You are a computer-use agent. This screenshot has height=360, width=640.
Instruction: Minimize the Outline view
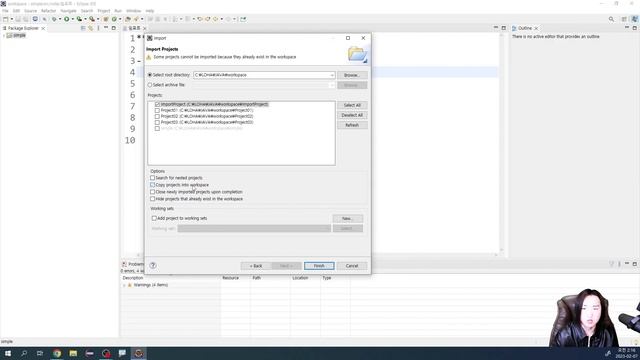tap(627, 28)
